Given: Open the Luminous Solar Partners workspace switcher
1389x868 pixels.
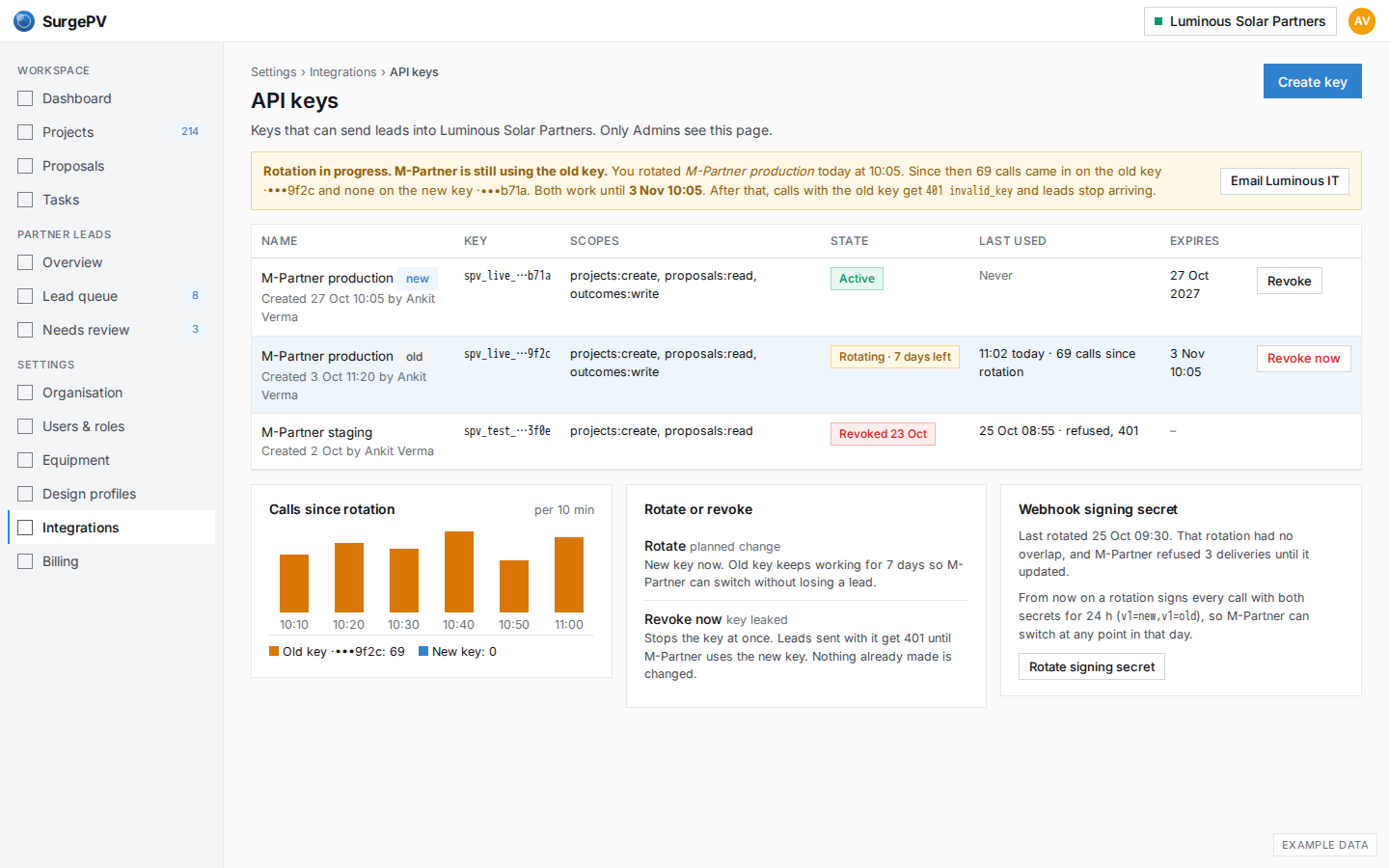Looking at the screenshot, I should click(1239, 21).
